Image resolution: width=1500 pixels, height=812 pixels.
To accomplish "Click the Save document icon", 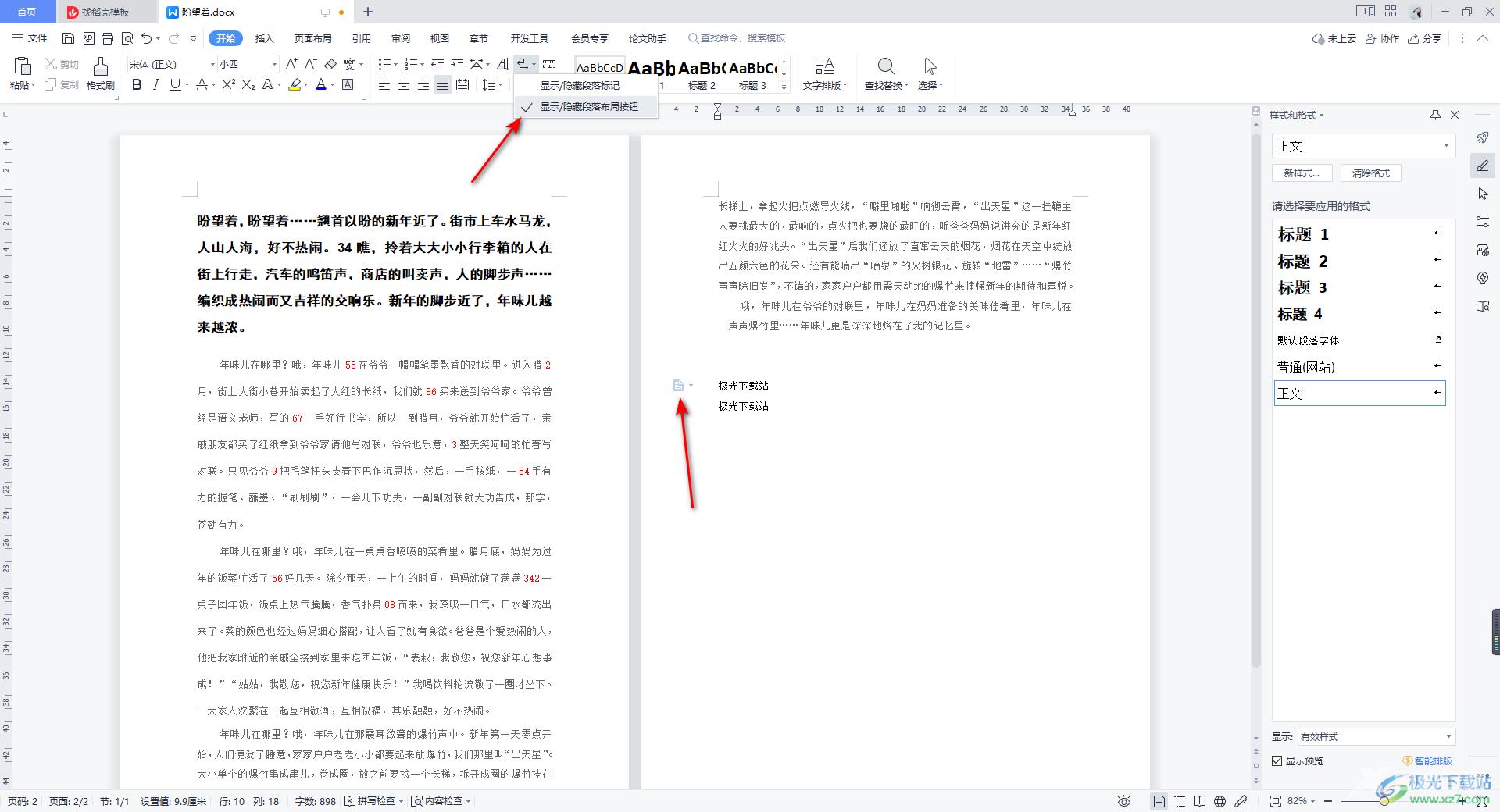I will click(x=68, y=38).
